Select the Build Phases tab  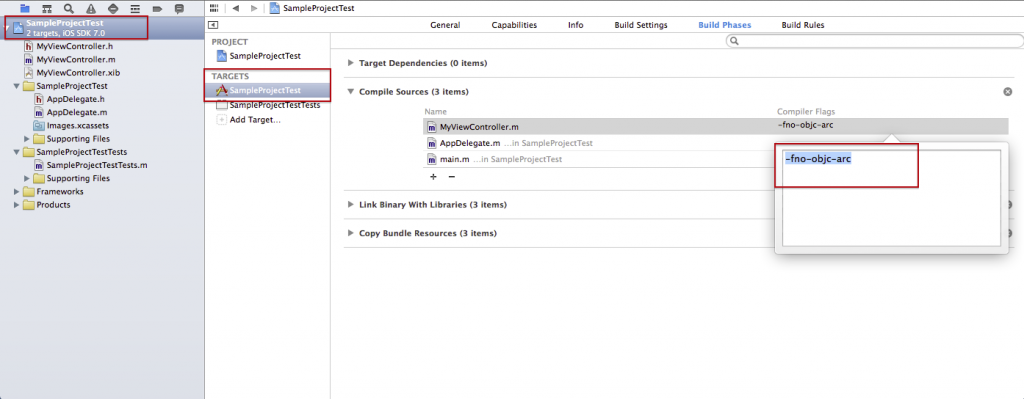(x=724, y=25)
